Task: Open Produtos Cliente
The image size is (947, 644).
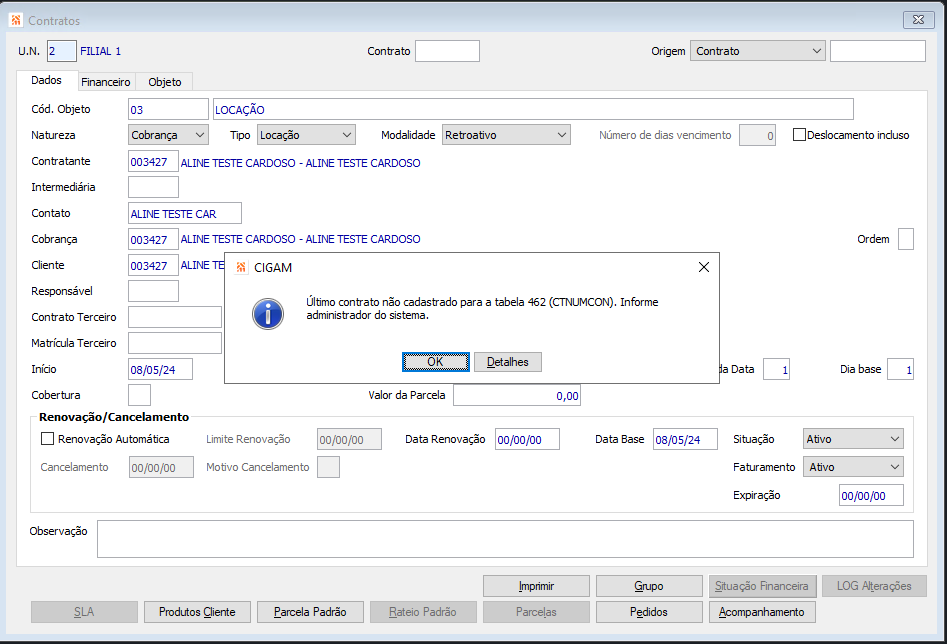Action: coord(197,611)
